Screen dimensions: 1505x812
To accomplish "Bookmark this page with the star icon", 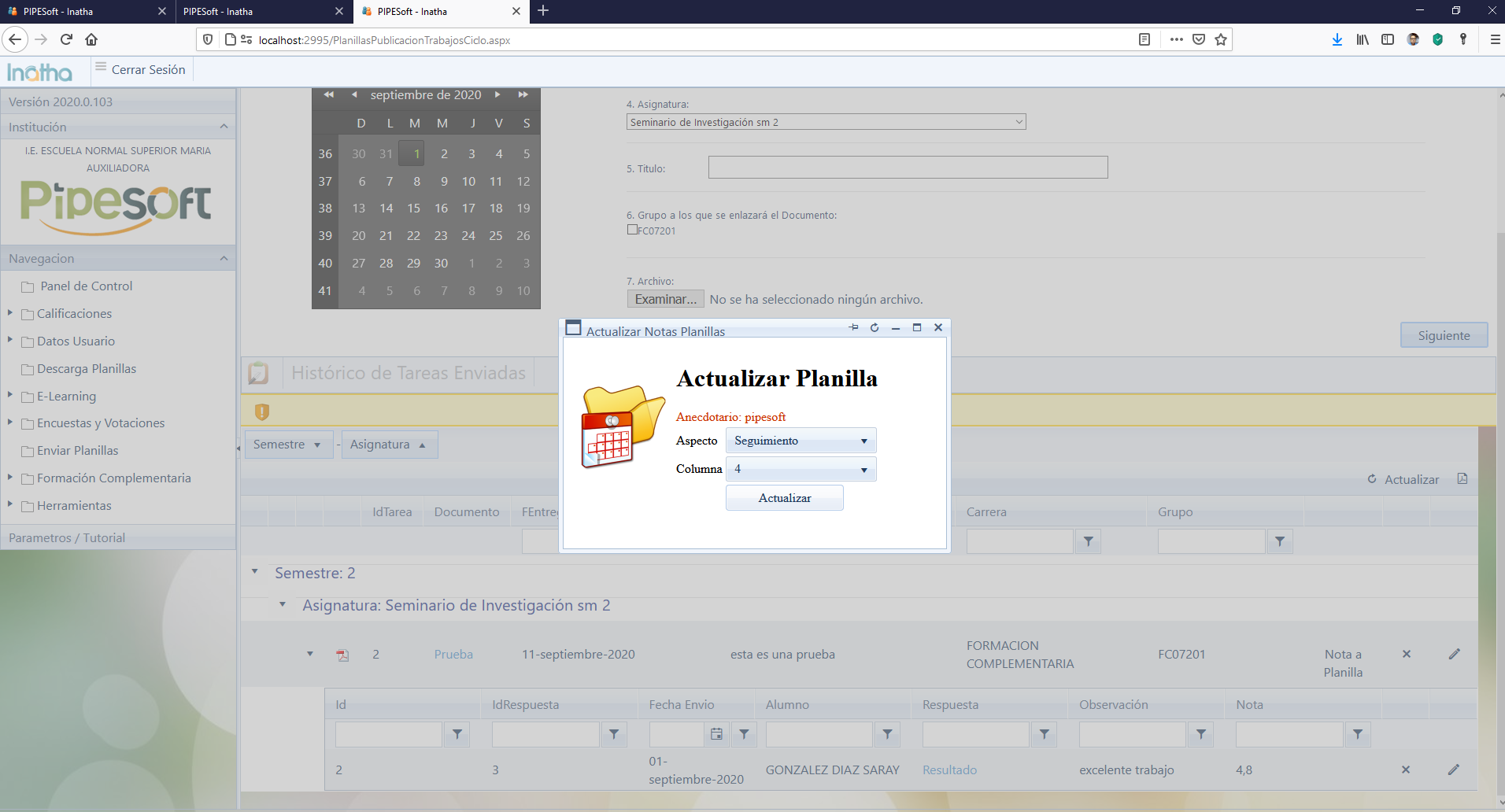I will (x=1221, y=39).
